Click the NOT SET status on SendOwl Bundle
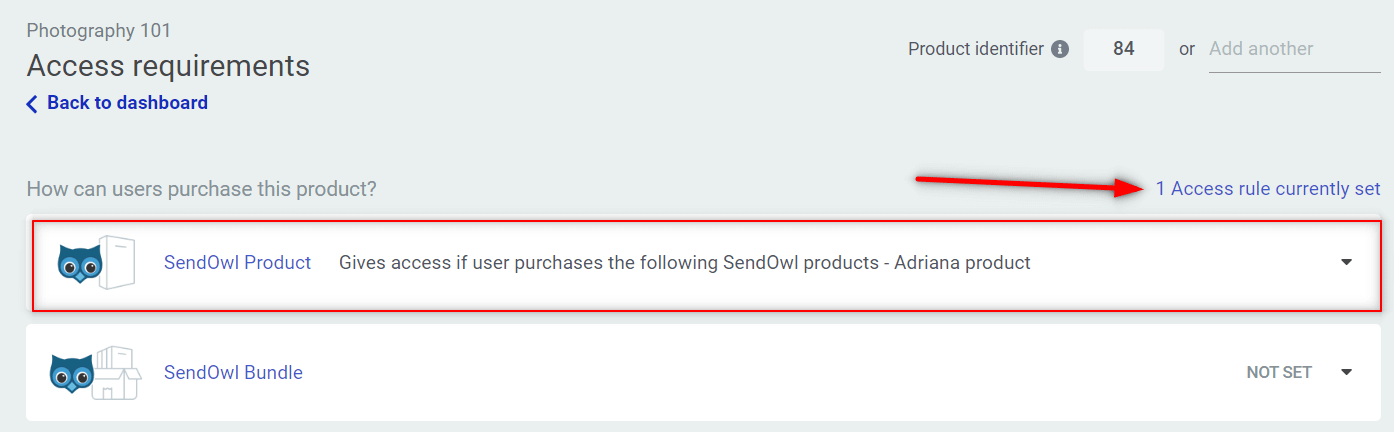This screenshot has width=1394, height=432. [x=1278, y=373]
